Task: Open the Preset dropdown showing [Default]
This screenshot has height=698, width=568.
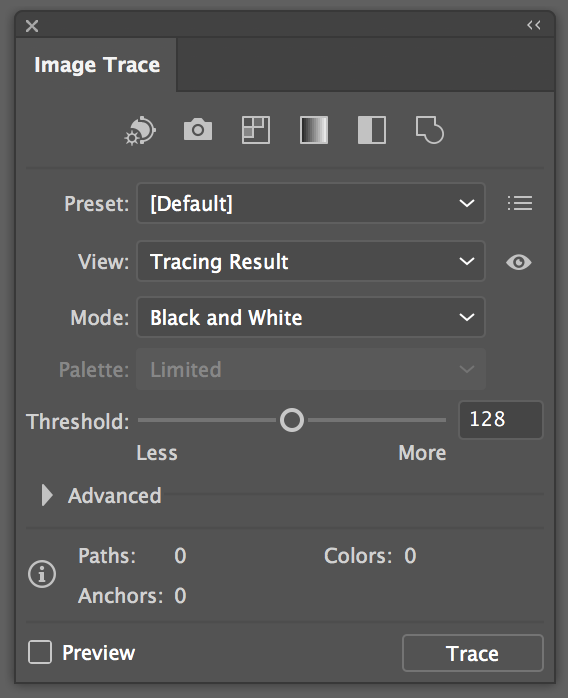Action: coord(311,203)
